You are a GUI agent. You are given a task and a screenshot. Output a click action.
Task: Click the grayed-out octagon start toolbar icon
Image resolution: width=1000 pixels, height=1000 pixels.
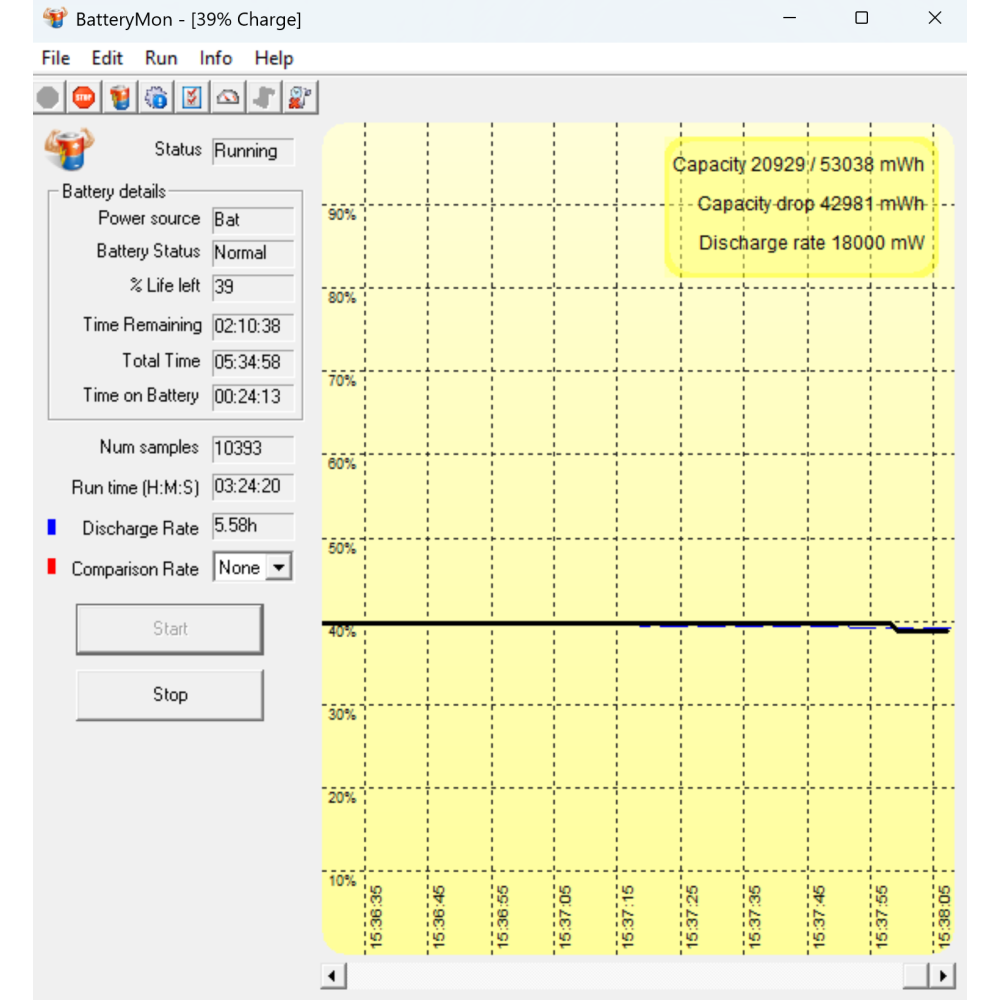point(48,97)
